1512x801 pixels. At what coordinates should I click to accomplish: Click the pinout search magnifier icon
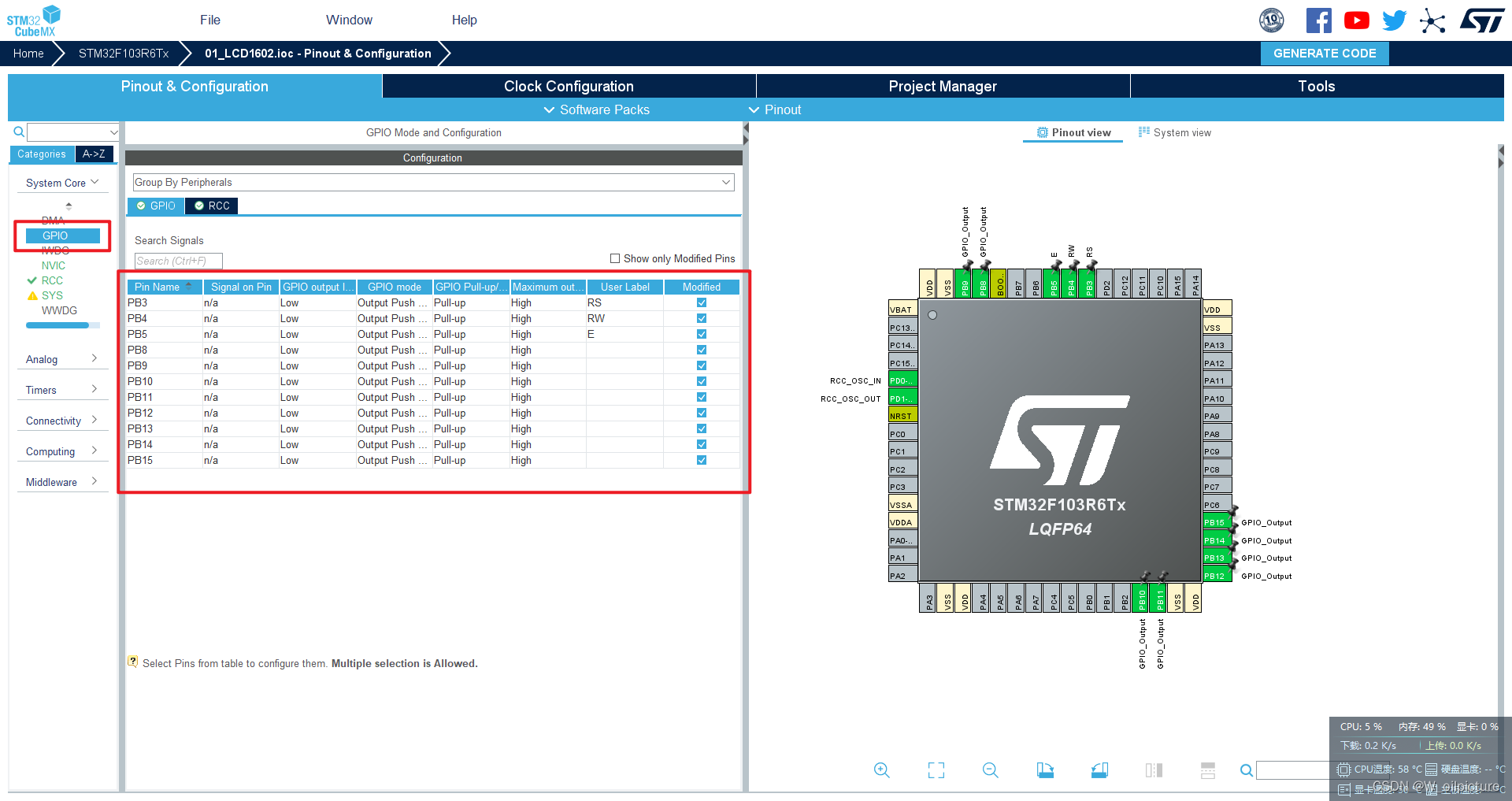click(x=1247, y=770)
